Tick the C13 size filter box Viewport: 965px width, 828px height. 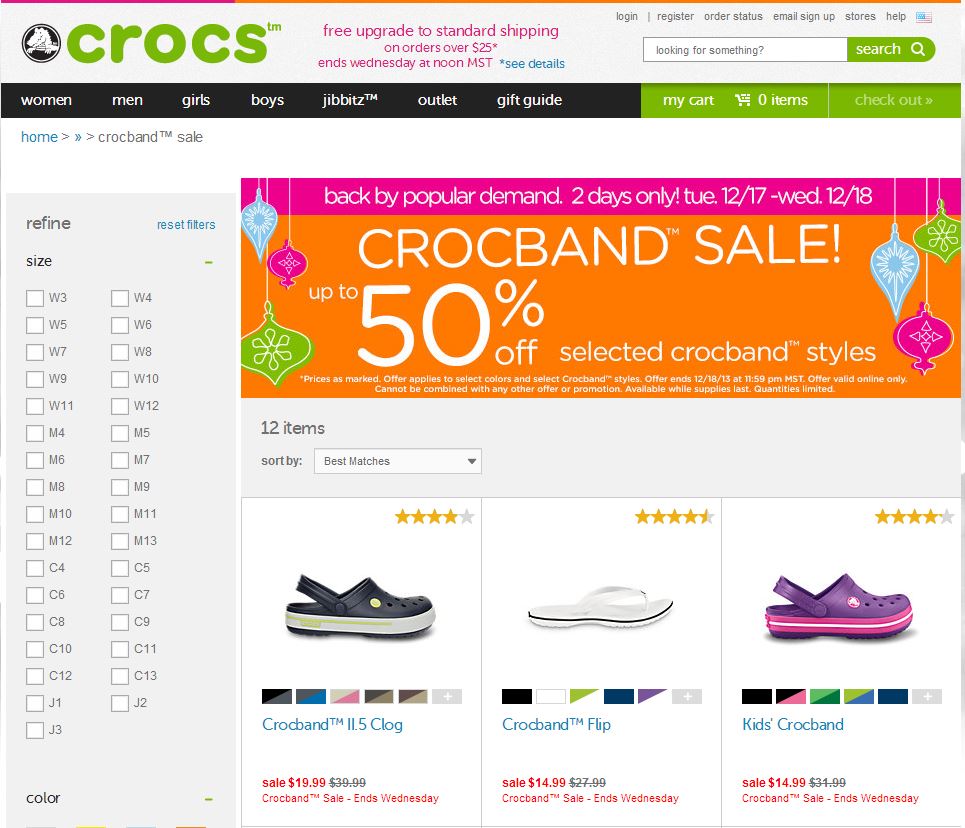tap(120, 676)
